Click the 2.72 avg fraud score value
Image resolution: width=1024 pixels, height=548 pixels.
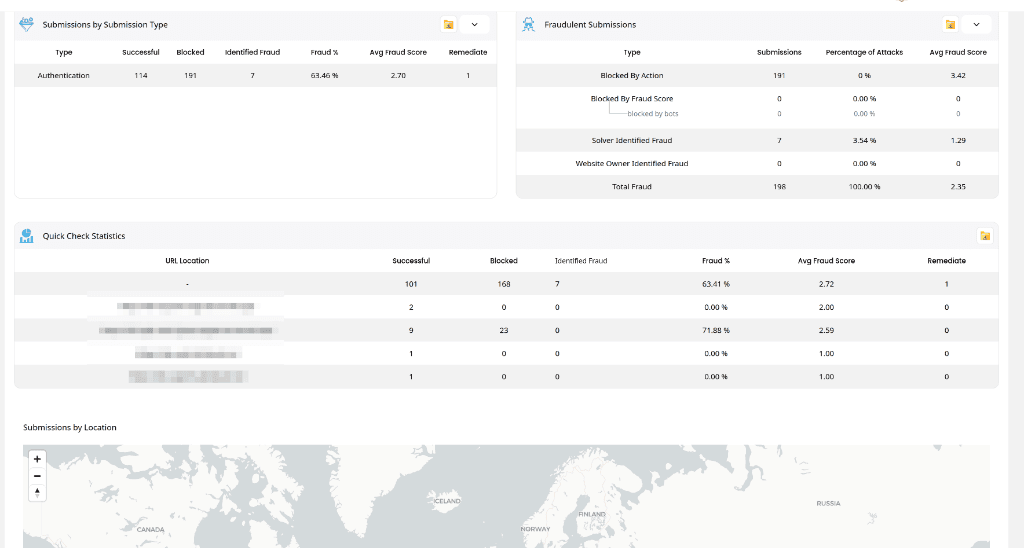coord(826,284)
